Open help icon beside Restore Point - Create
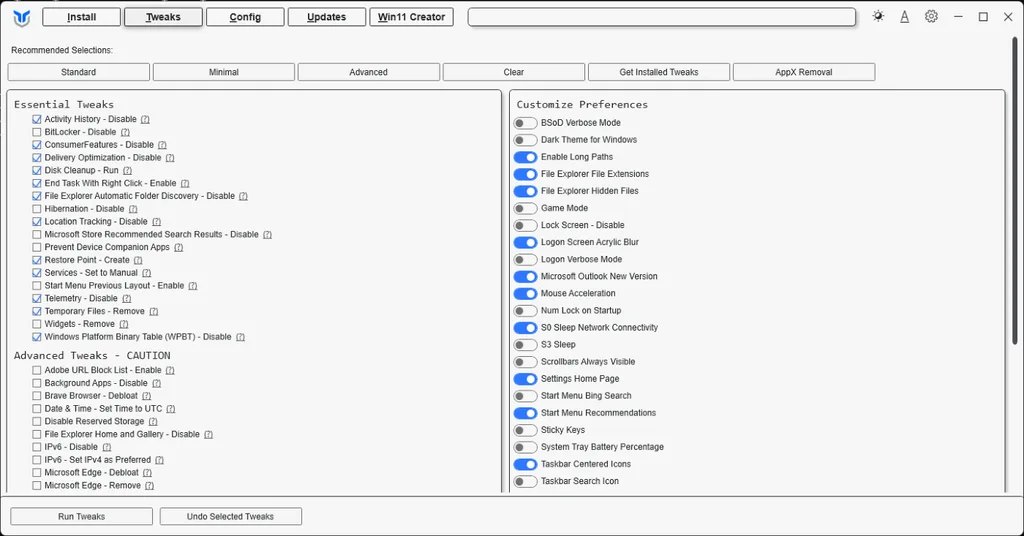The width and height of the screenshot is (1024, 536). tap(138, 260)
